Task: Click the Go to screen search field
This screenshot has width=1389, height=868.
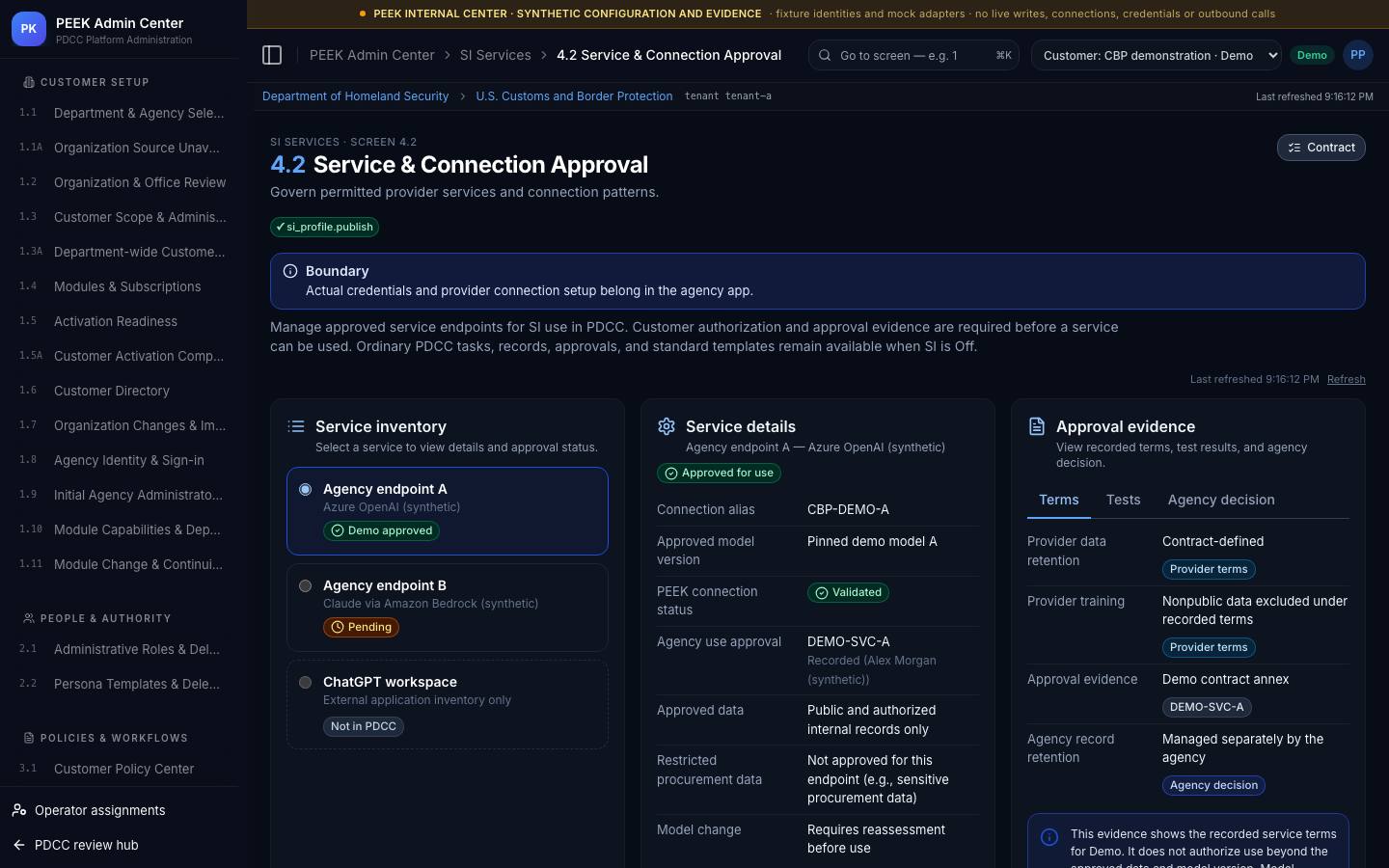Action: pyautogui.click(x=914, y=55)
